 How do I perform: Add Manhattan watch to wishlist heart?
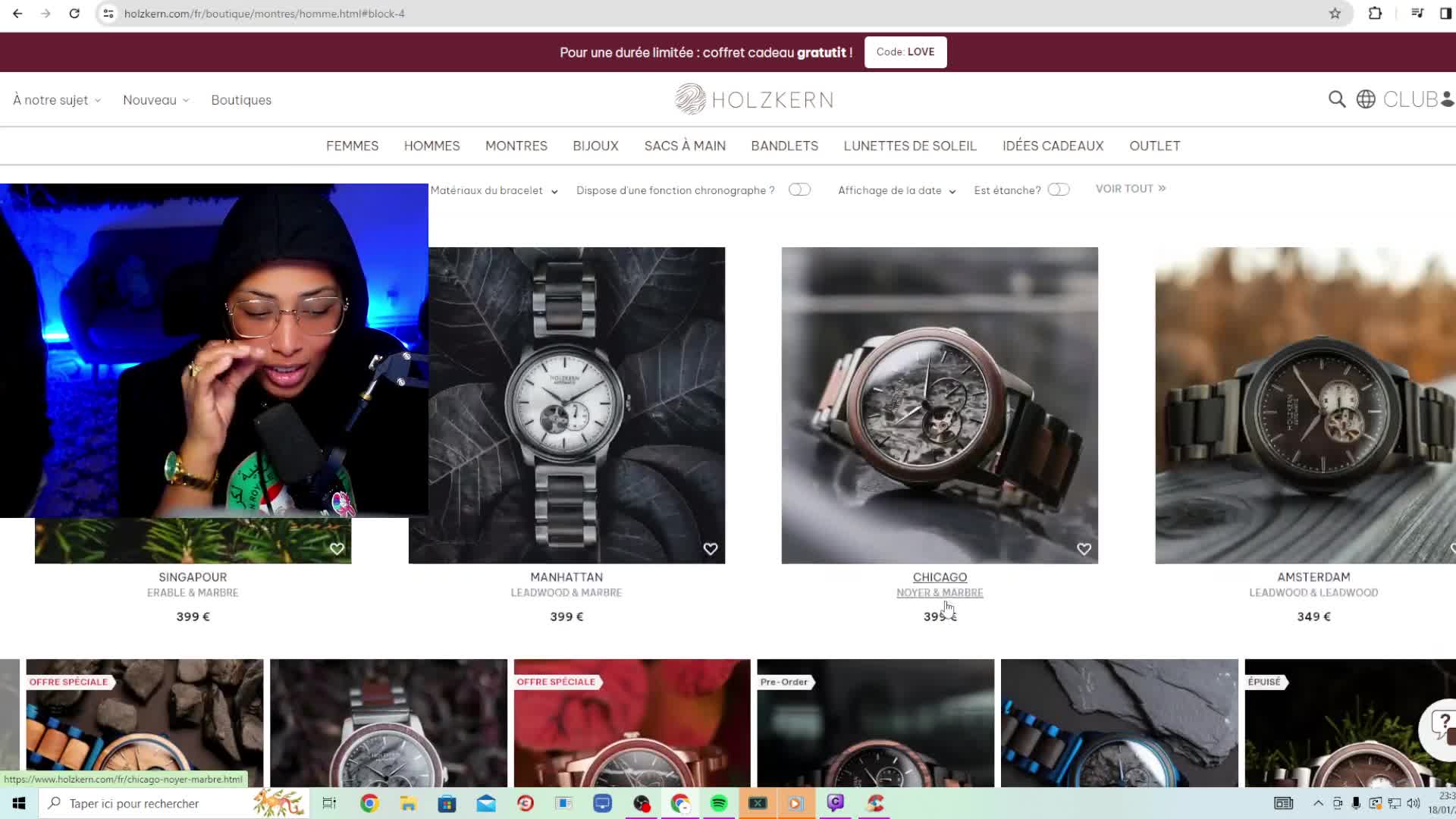point(711,549)
